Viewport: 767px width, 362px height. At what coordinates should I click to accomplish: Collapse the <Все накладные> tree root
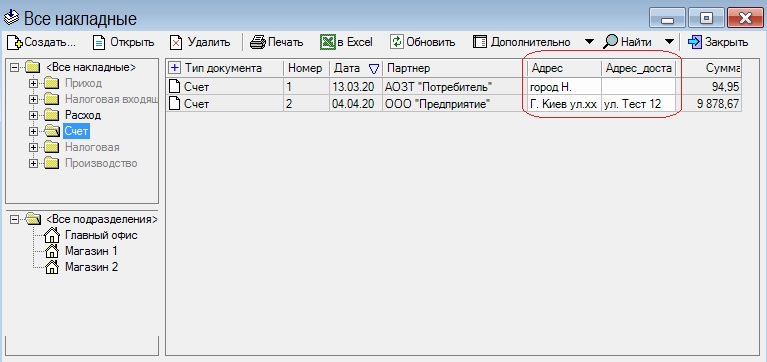coord(14,68)
